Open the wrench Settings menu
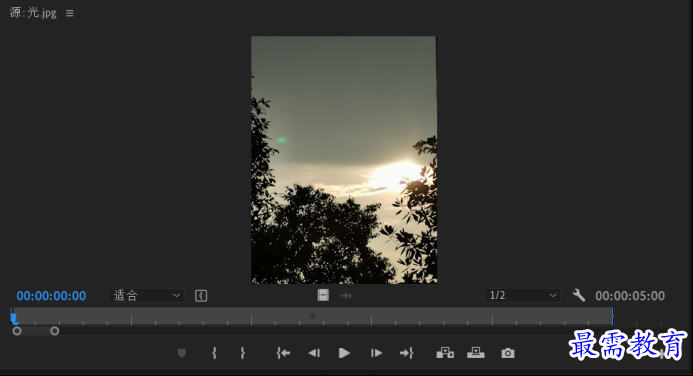 (x=579, y=295)
